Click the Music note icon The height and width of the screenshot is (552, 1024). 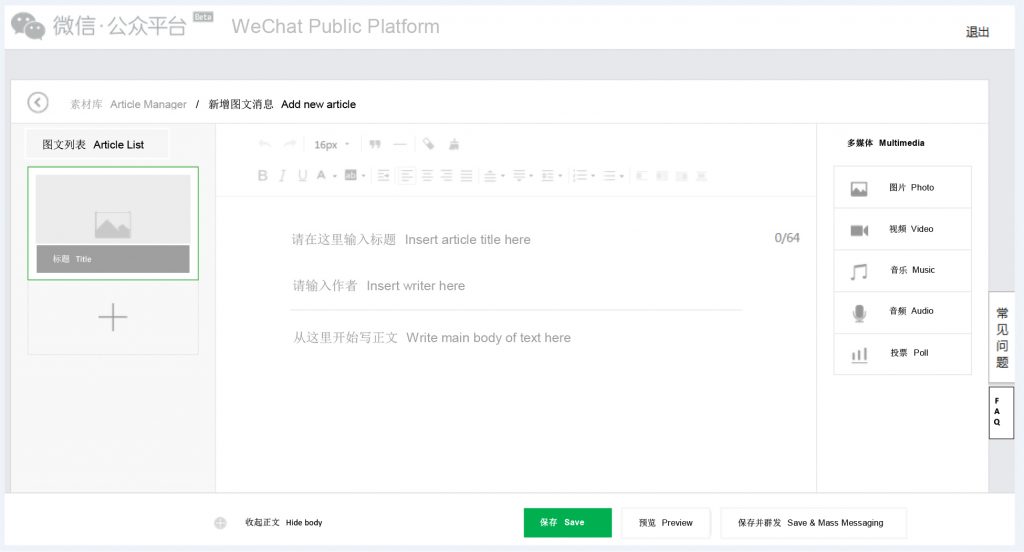(859, 271)
